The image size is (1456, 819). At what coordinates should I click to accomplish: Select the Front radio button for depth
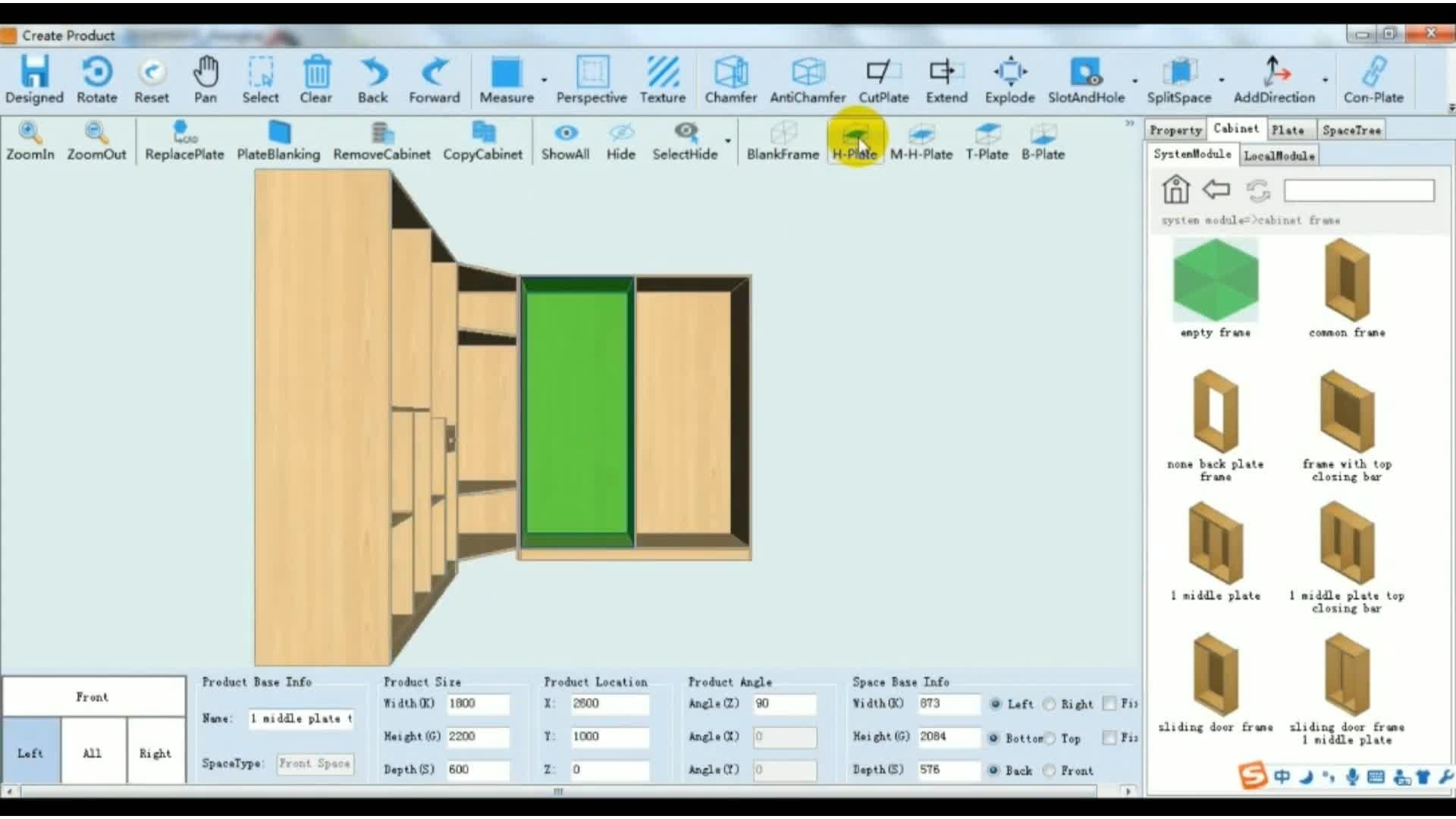pyautogui.click(x=1050, y=771)
